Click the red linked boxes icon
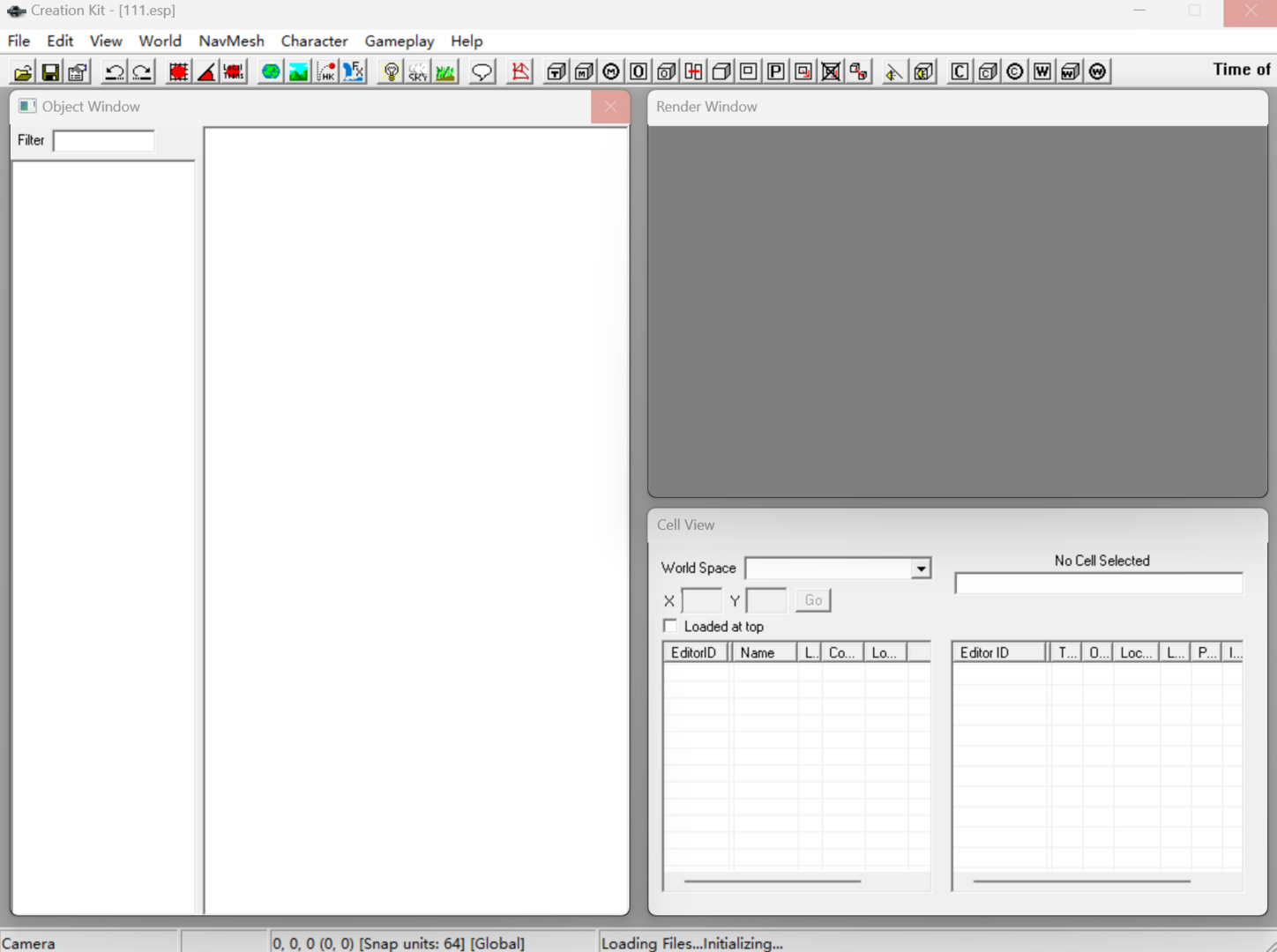1277x952 pixels. [858, 71]
